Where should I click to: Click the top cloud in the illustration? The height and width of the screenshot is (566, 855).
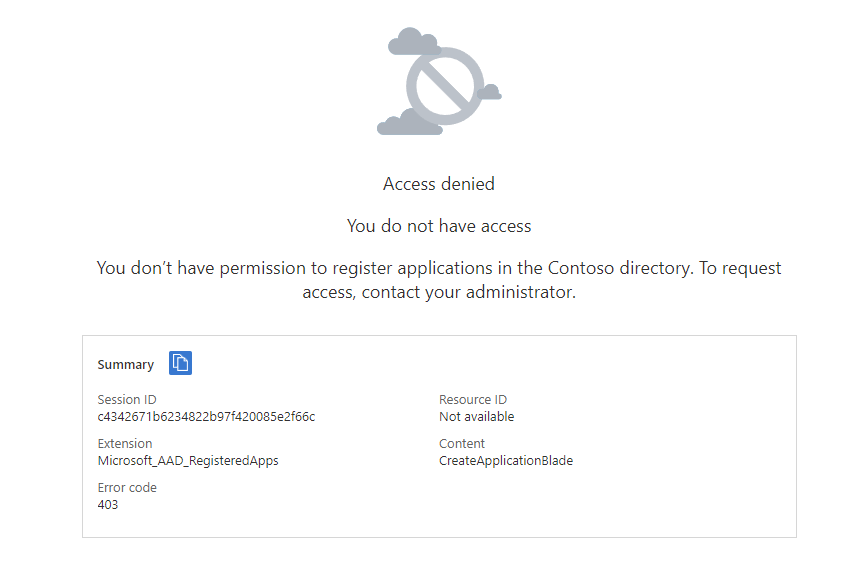pyautogui.click(x=413, y=41)
